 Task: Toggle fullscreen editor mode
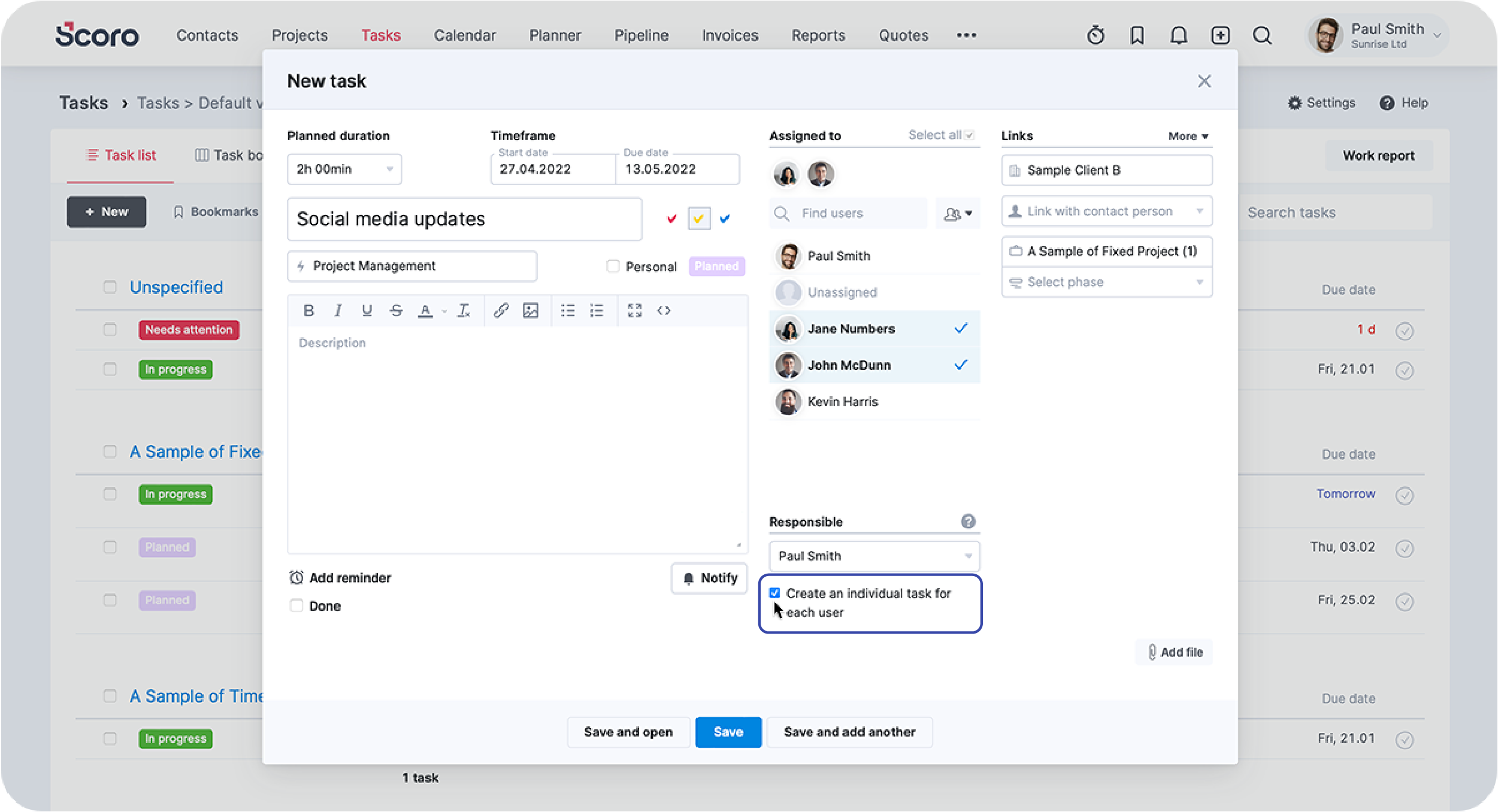click(x=634, y=310)
